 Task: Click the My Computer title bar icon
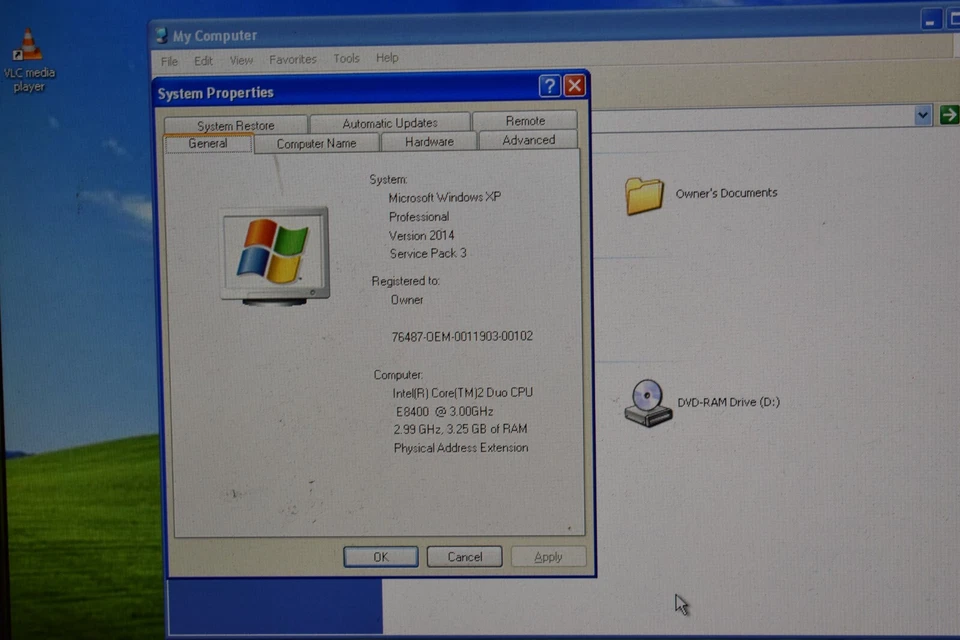[x=160, y=35]
